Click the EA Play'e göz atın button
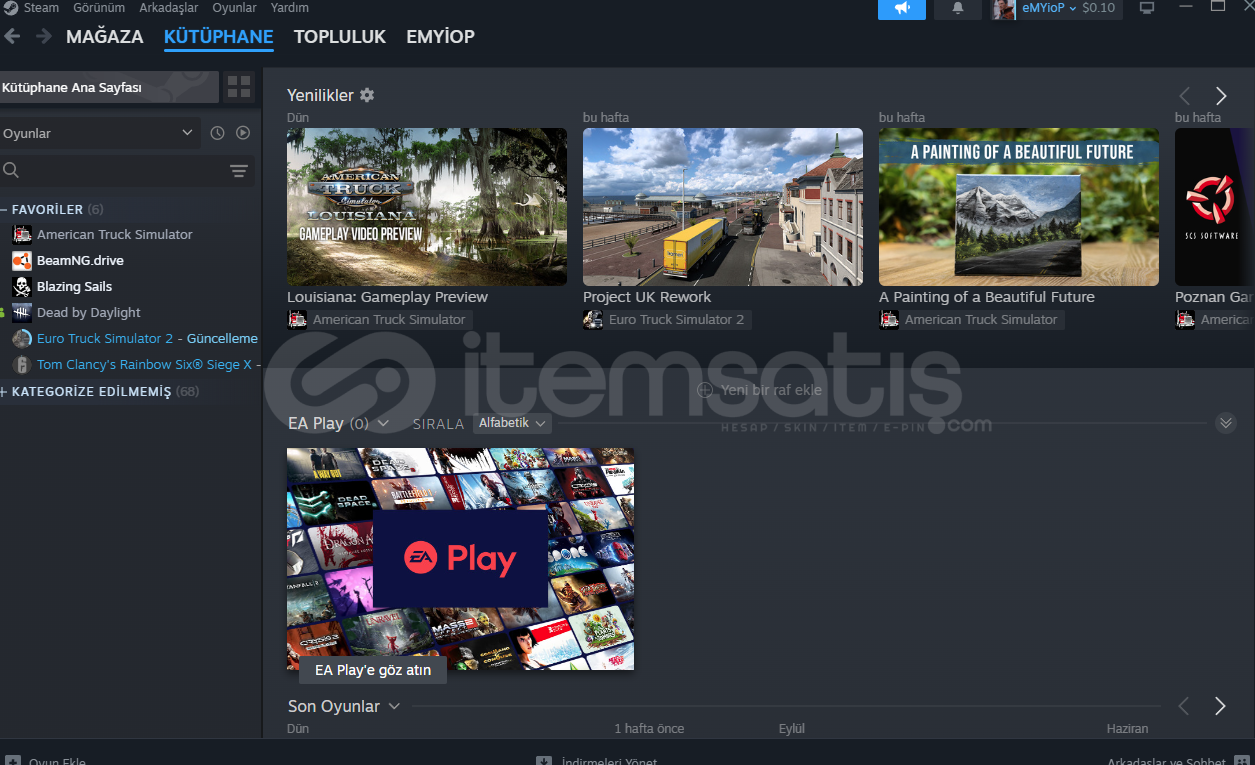Viewport: 1255px width, 765px height. (373, 670)
